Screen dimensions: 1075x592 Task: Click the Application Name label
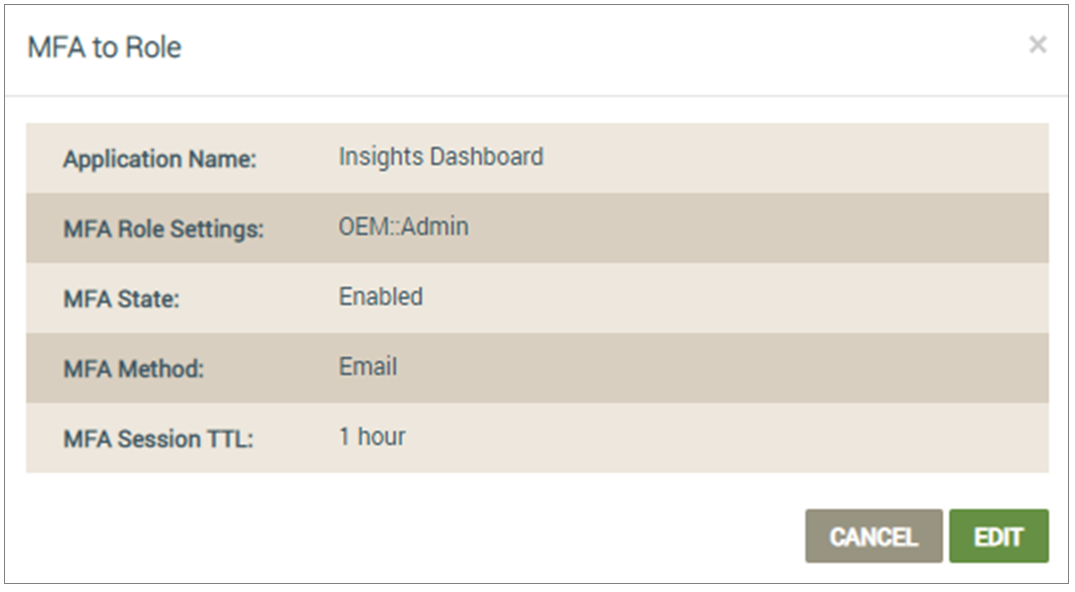tap(160, 159)
